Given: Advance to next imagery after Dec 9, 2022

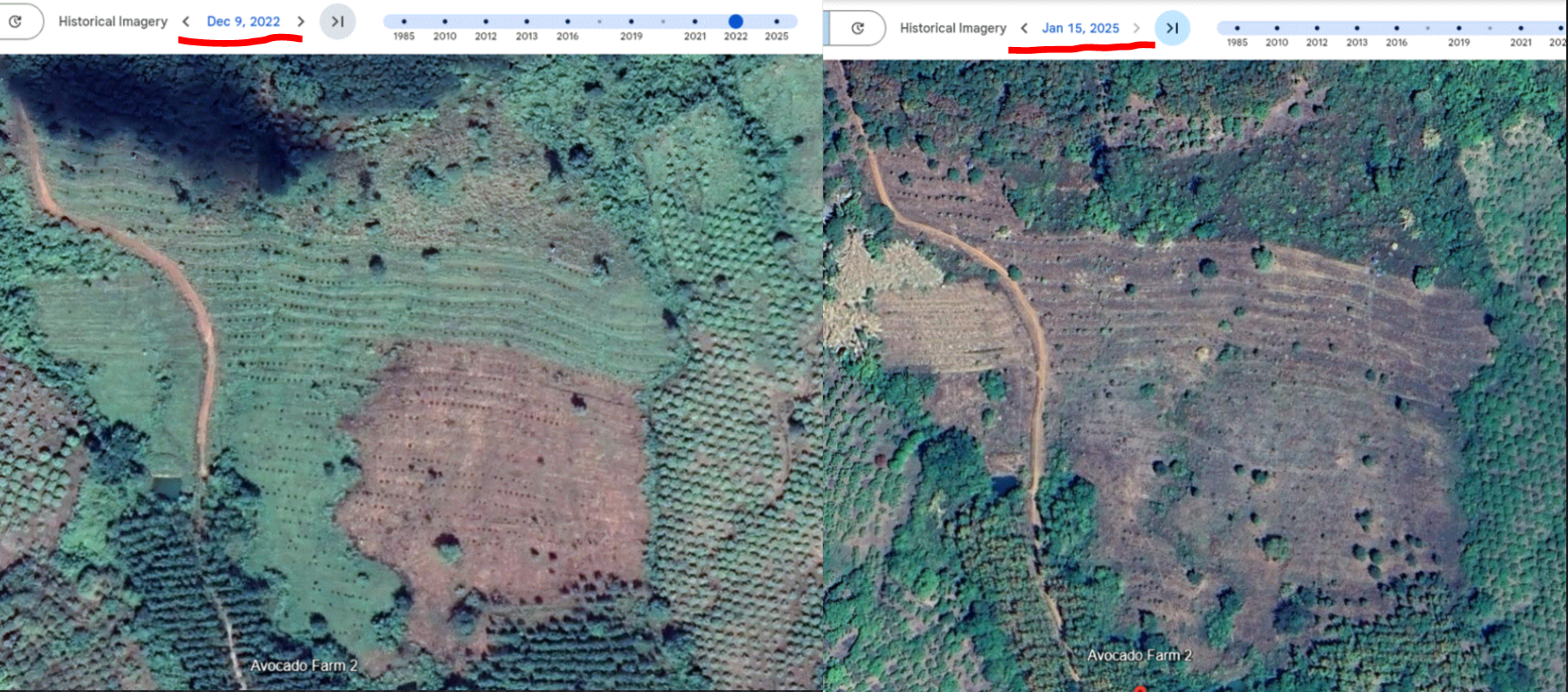Looking at the screenshot, I should click(301, 21).
